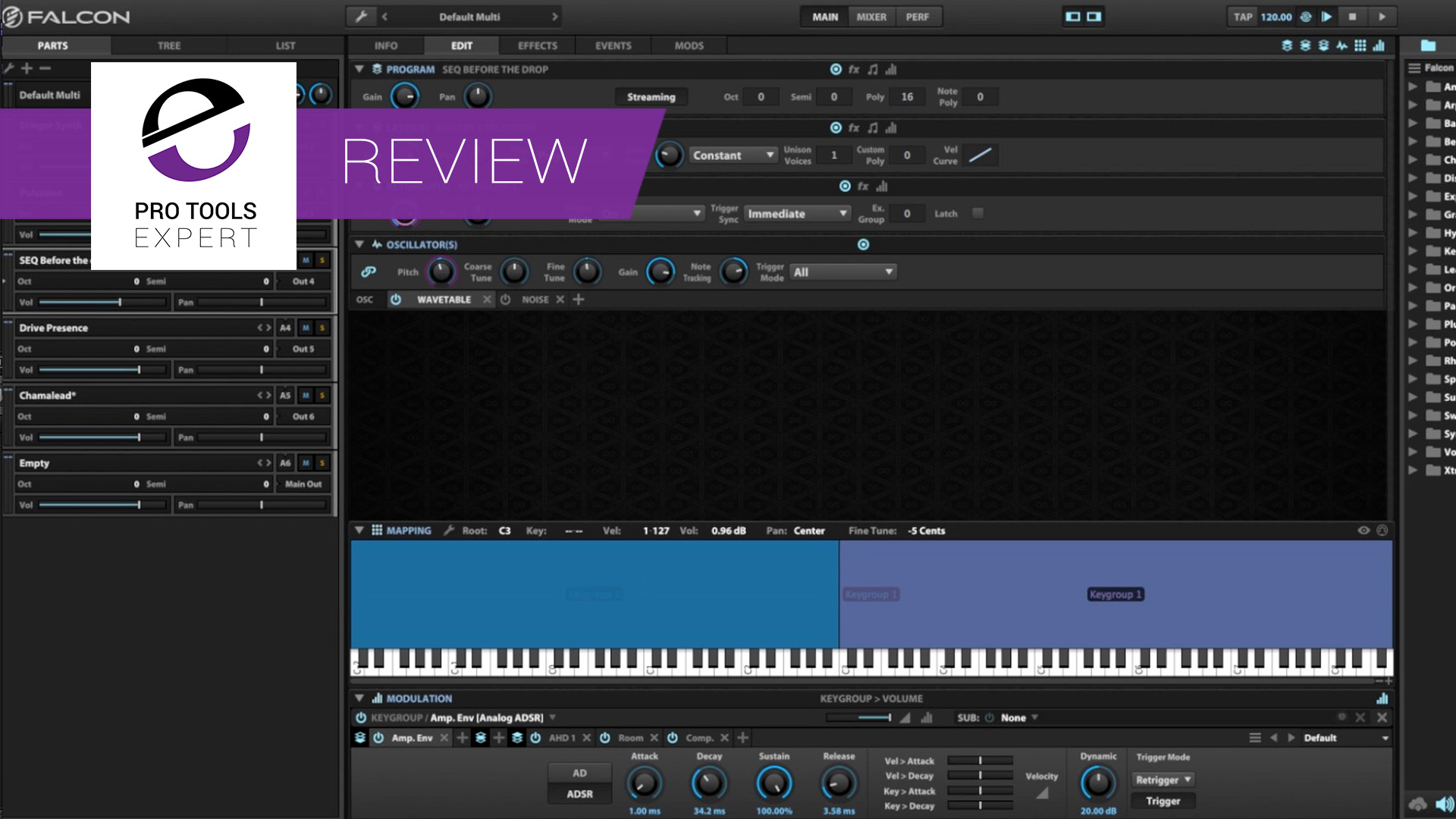Open Trigger Sync Immediate dropdown
The height and width of the screenshot is (819, 1456).
[797, 214]
